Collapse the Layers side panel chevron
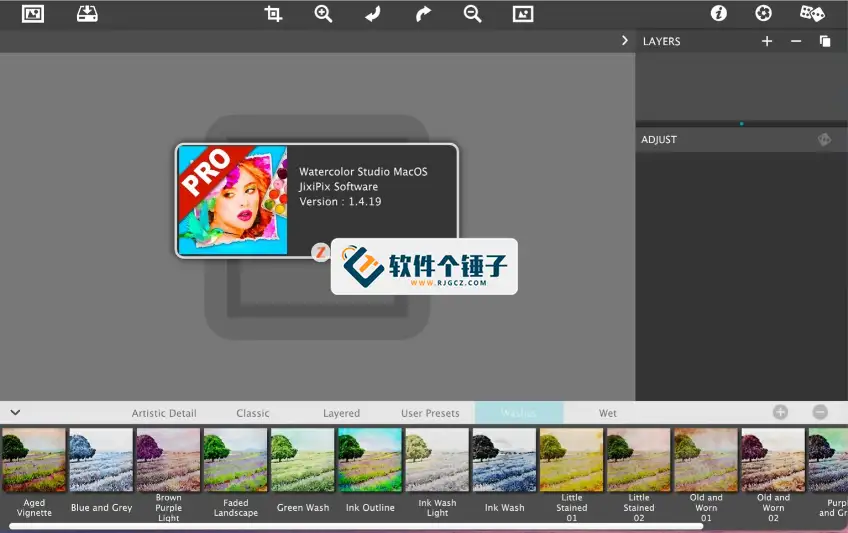 pyautogui.click(x=625, y=41)
